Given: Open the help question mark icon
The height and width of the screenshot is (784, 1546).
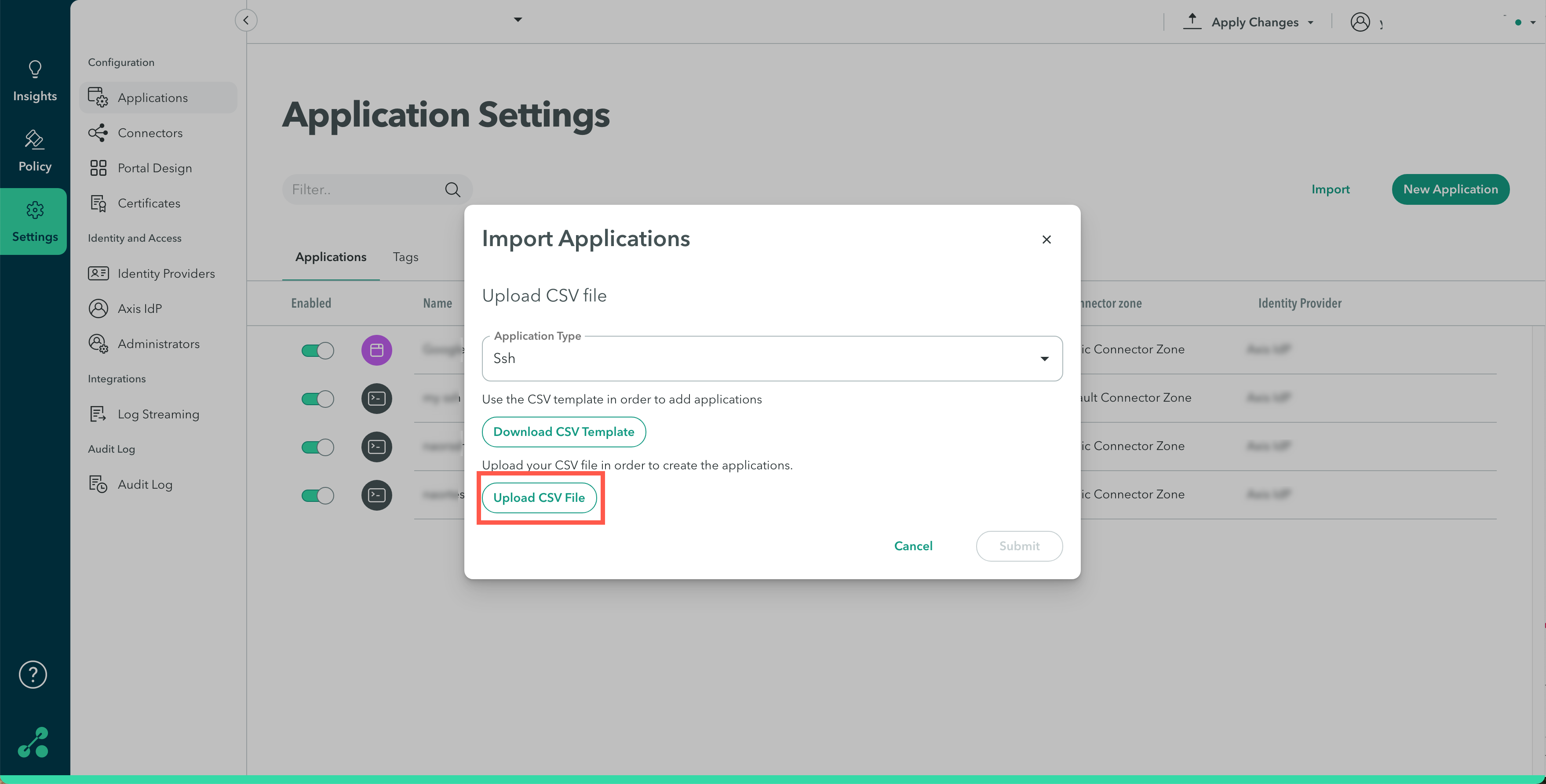Looking at the screenshot, I should [33, 675].
